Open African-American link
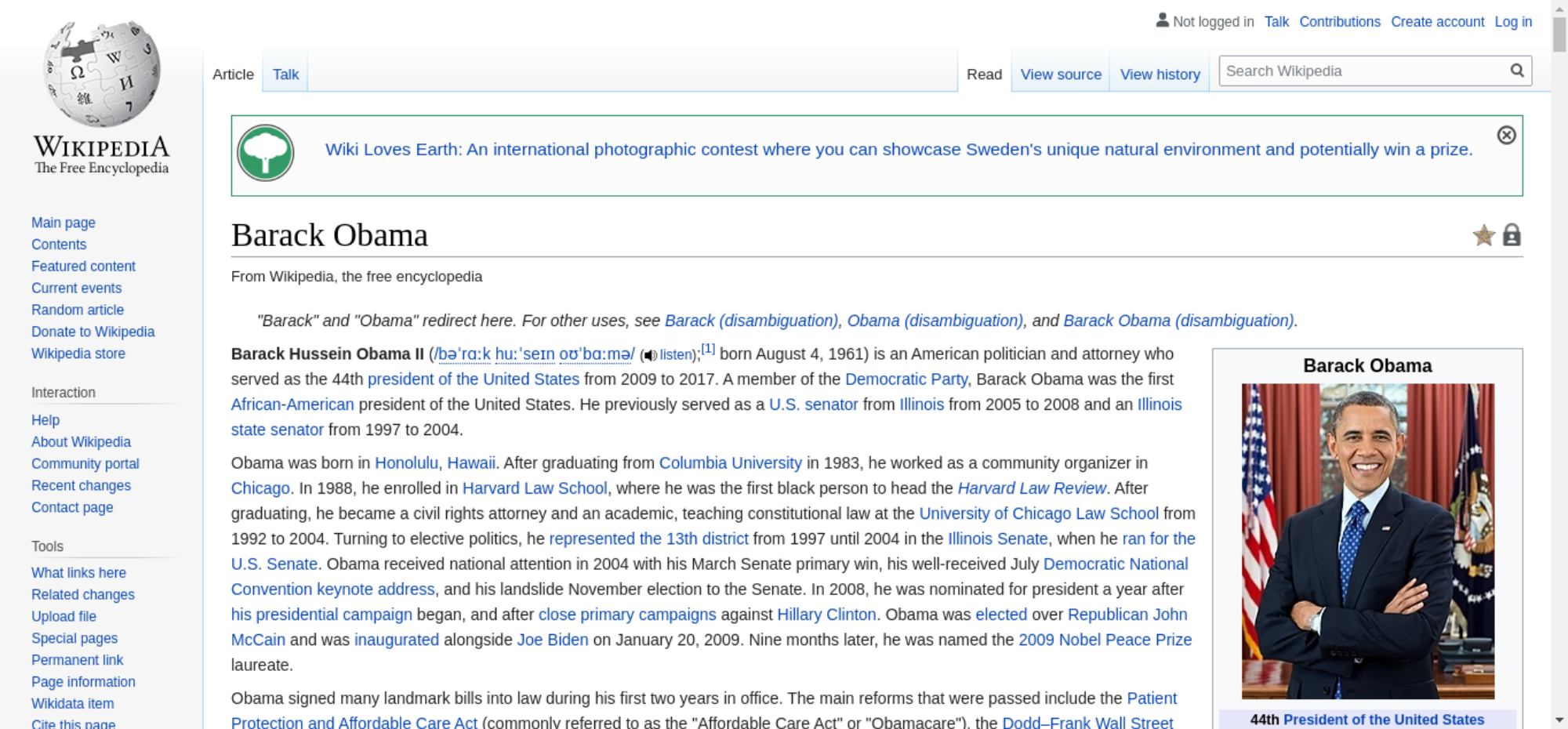Viewport: 1568px width, 729px height. tap(292, 404)
